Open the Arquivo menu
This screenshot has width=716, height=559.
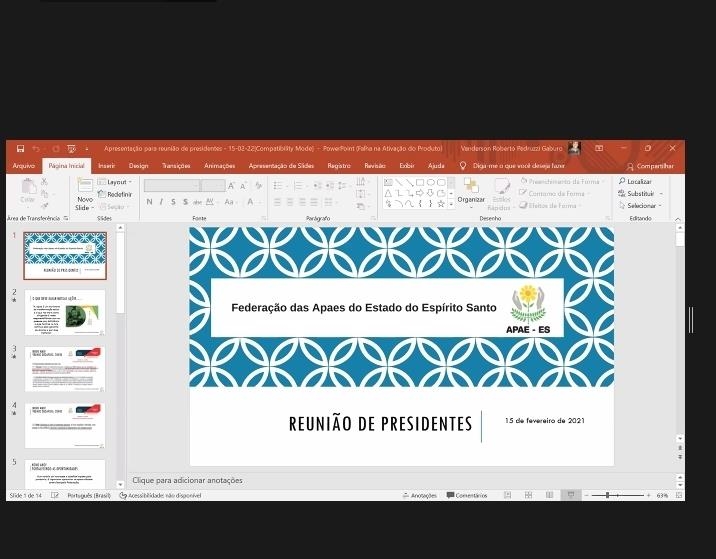coord(24,166)
